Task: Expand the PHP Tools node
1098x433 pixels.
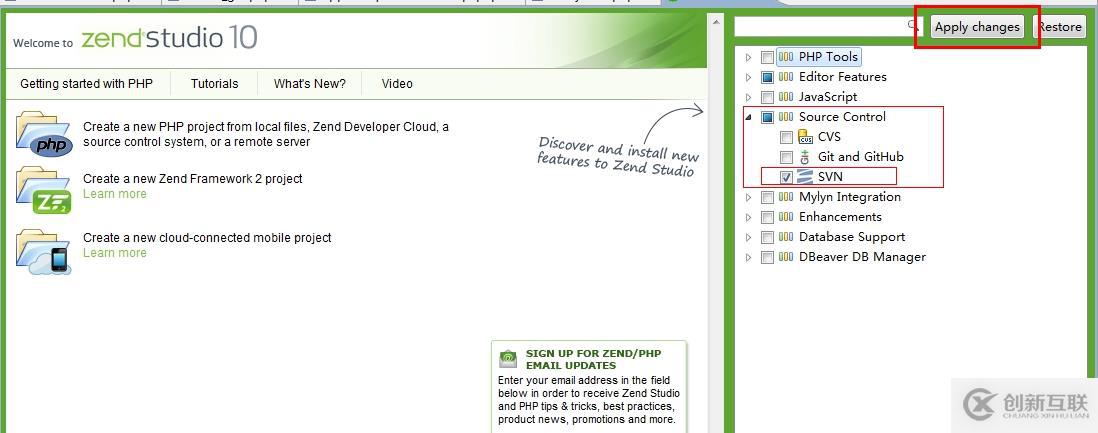Action: click(x=749, y=57)
